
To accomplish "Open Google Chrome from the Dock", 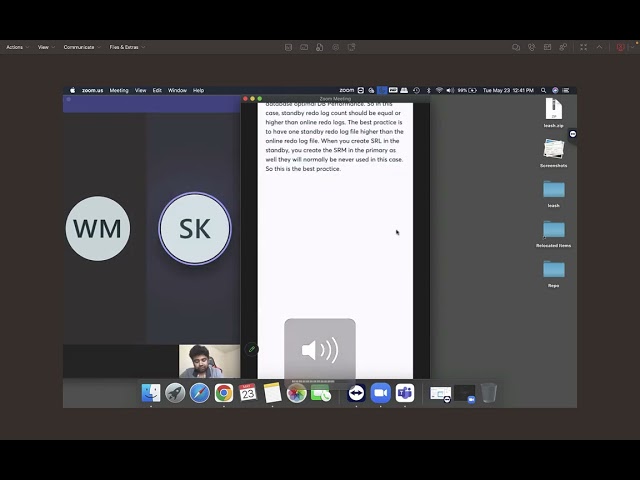I will pos(224,393).
